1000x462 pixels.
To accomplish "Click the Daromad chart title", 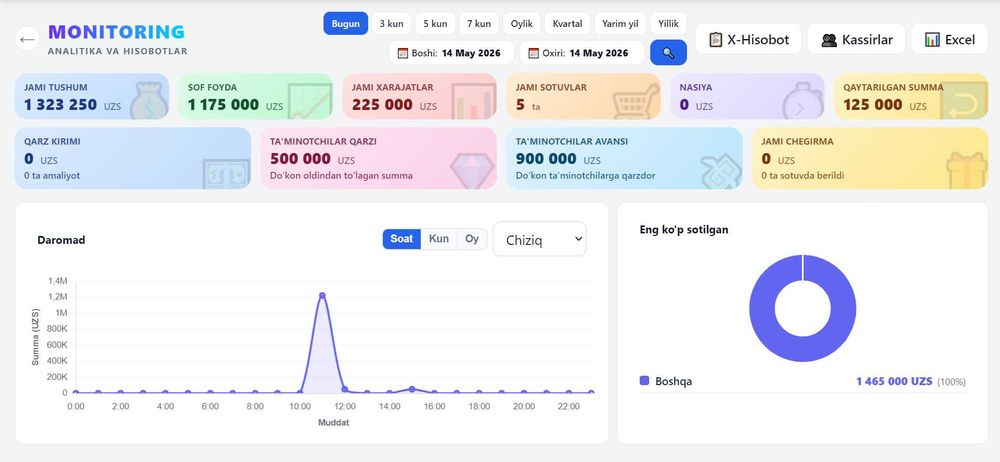I will 61,240.
